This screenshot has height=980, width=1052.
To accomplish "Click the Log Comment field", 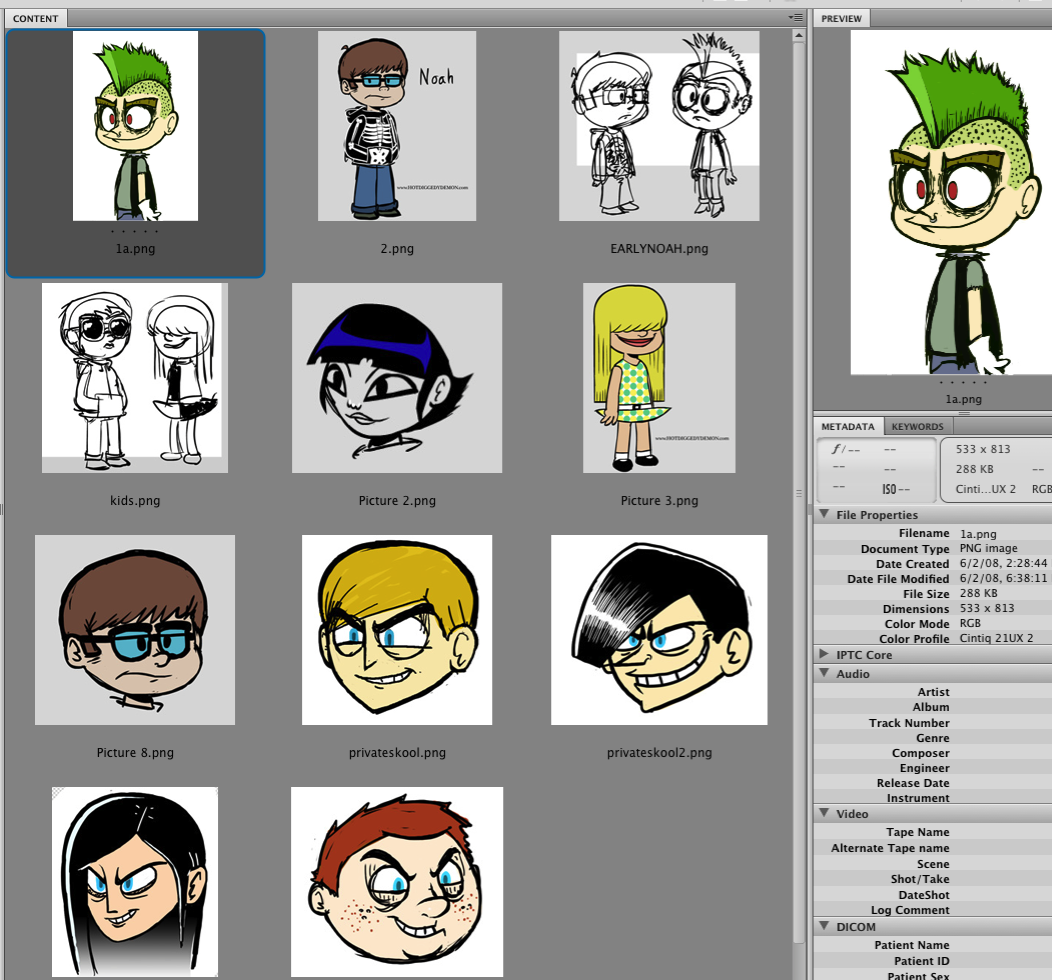I will point(933,910).
